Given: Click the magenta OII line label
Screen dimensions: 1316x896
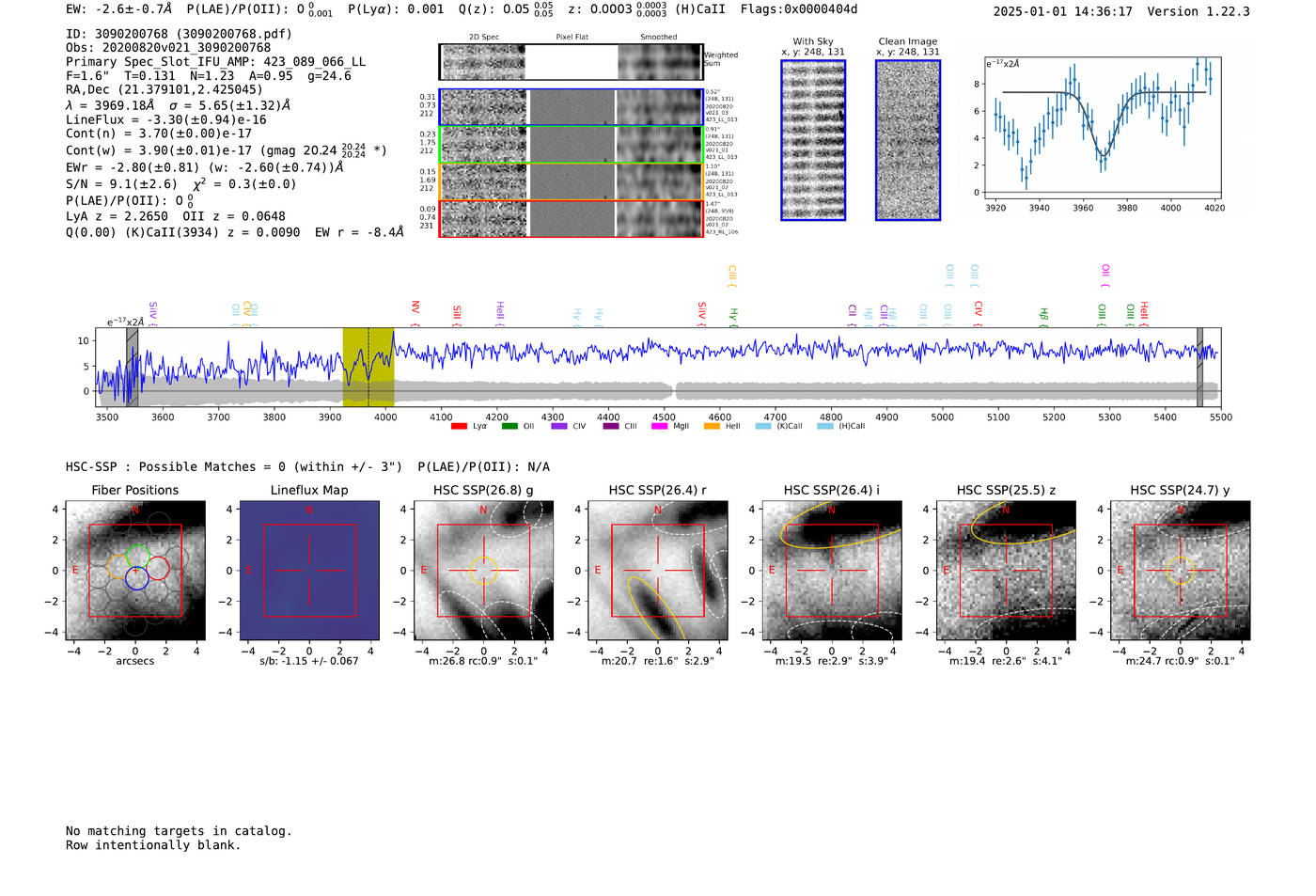Looking at the screenshot, I should pyautogui.click(x=1105, y=275).
